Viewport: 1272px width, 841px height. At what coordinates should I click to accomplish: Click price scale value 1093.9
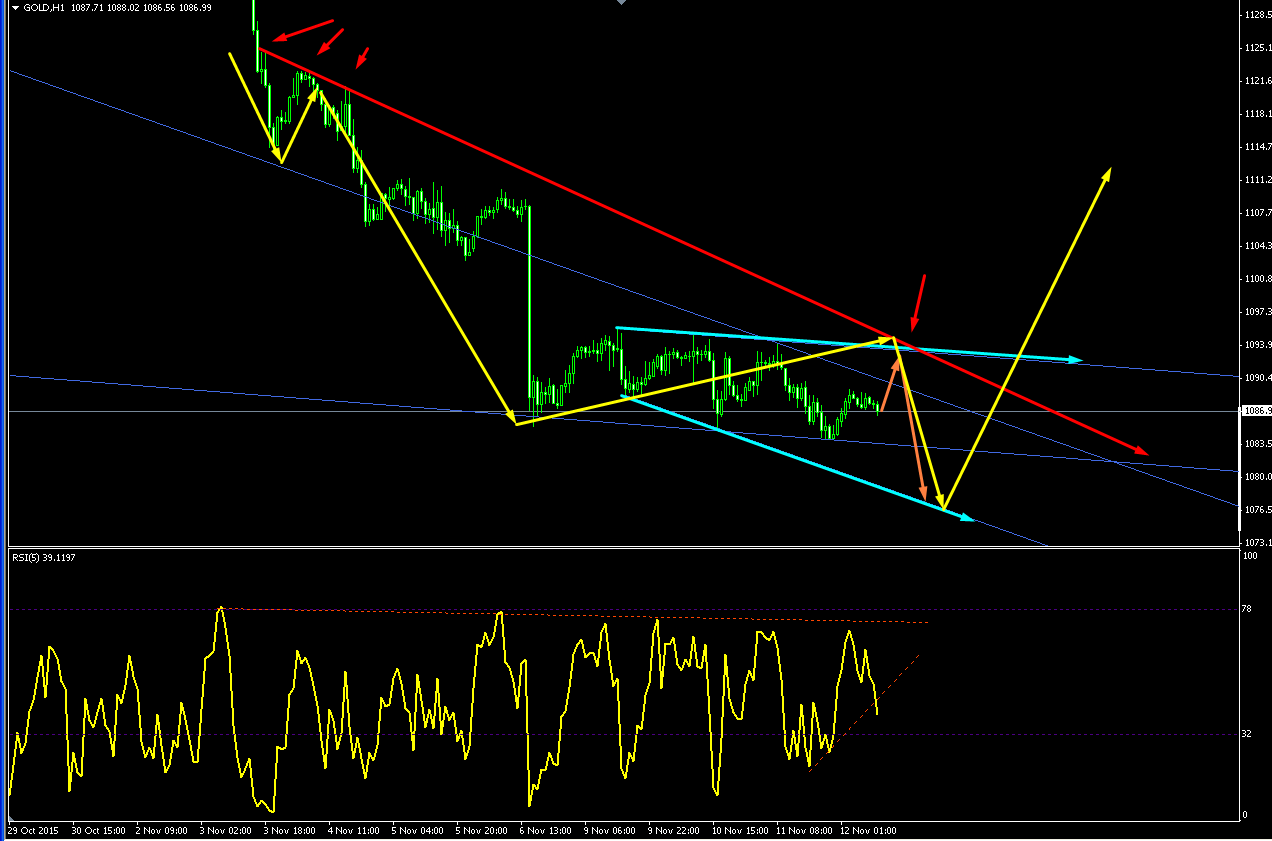[1257, 345]
